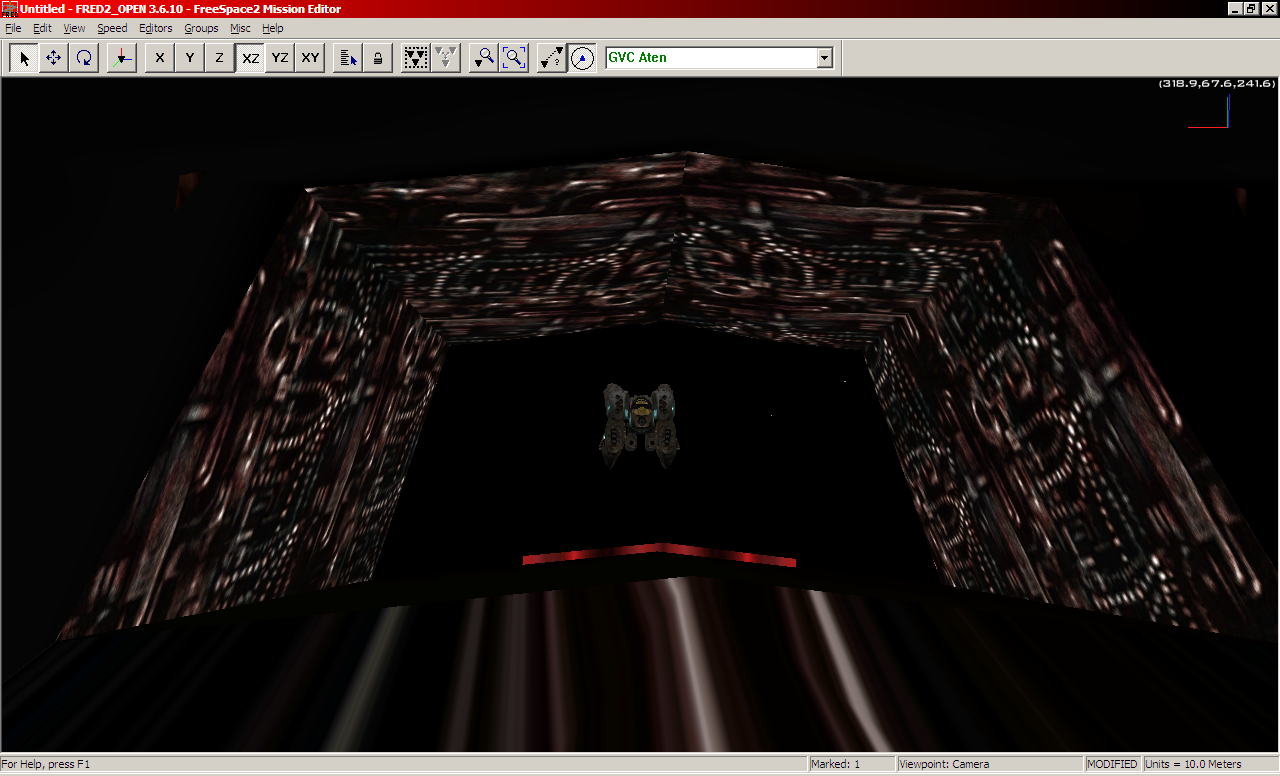Toggle the XZ plane constraint
The image size is (1280, 776).
(250, 58)
